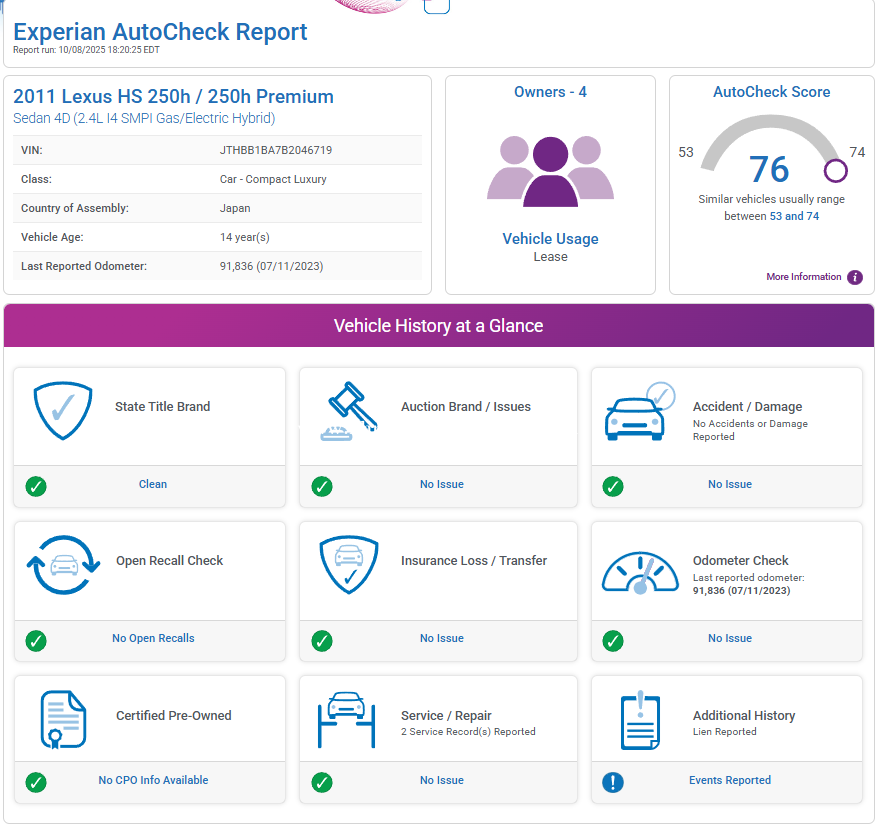Click the Service / Repair lift icon
This screenshot has height=826, width=875.
(x=346, y=720)
